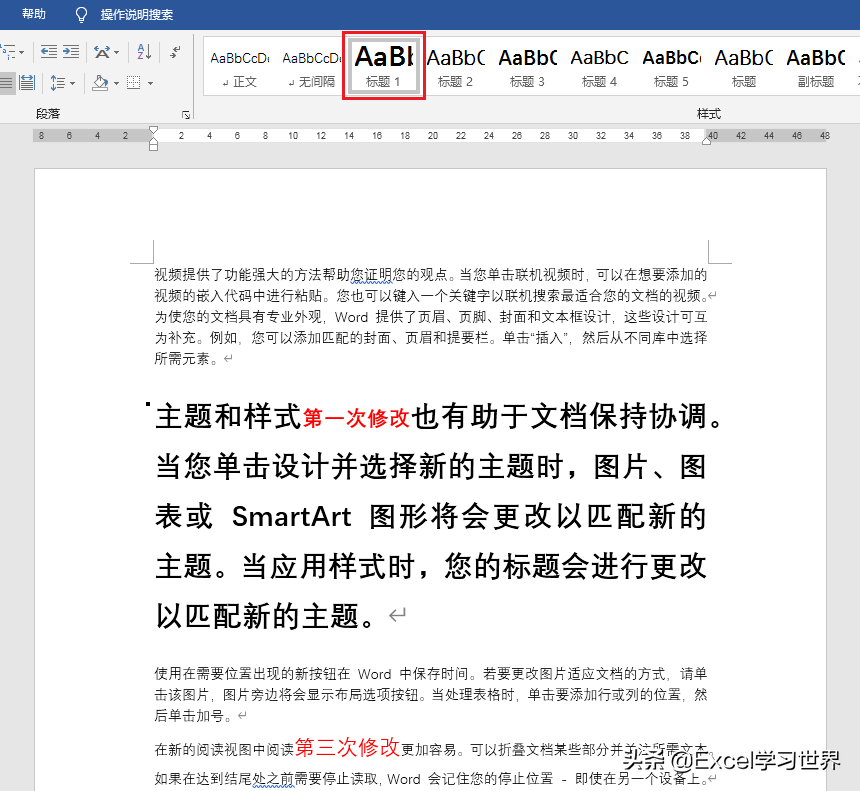
Task: Click the shading paint bucket icon
Action: (x=99, y=82)
